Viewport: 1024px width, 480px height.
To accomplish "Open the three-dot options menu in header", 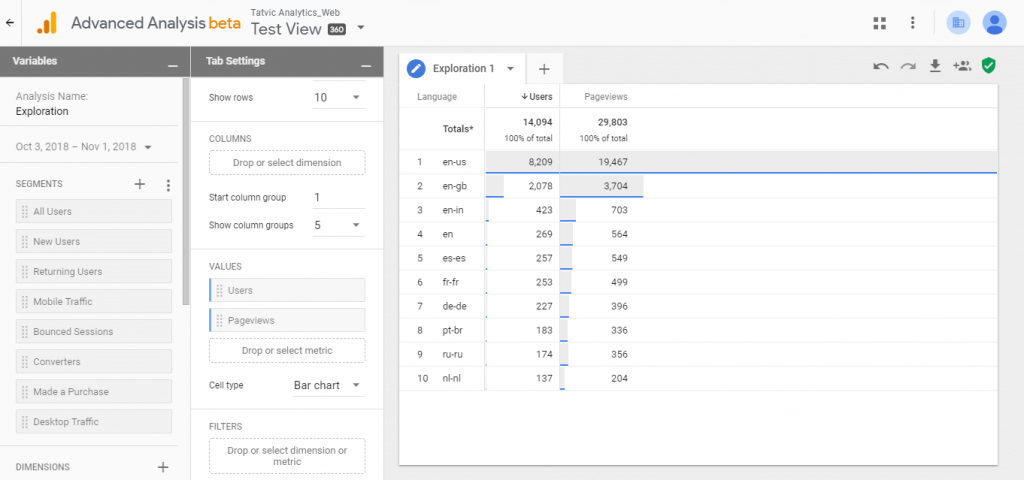I will [x=912, y=23].
